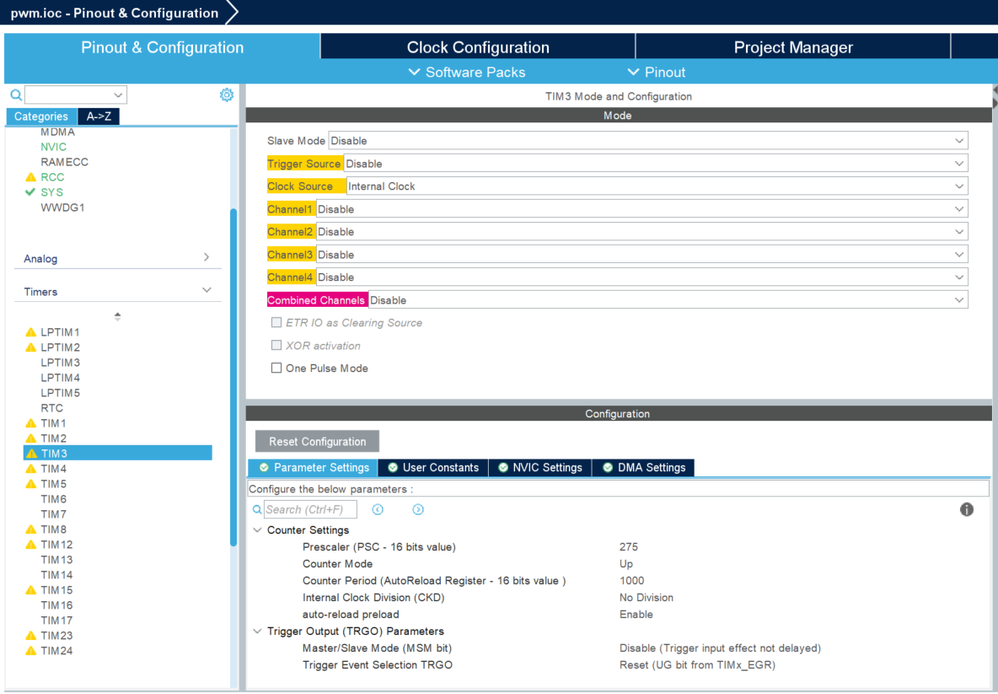Open the NVIC Settings tab
Viewport: 998px width, 694px height.
pyautogui.click(x=540, y=467)
